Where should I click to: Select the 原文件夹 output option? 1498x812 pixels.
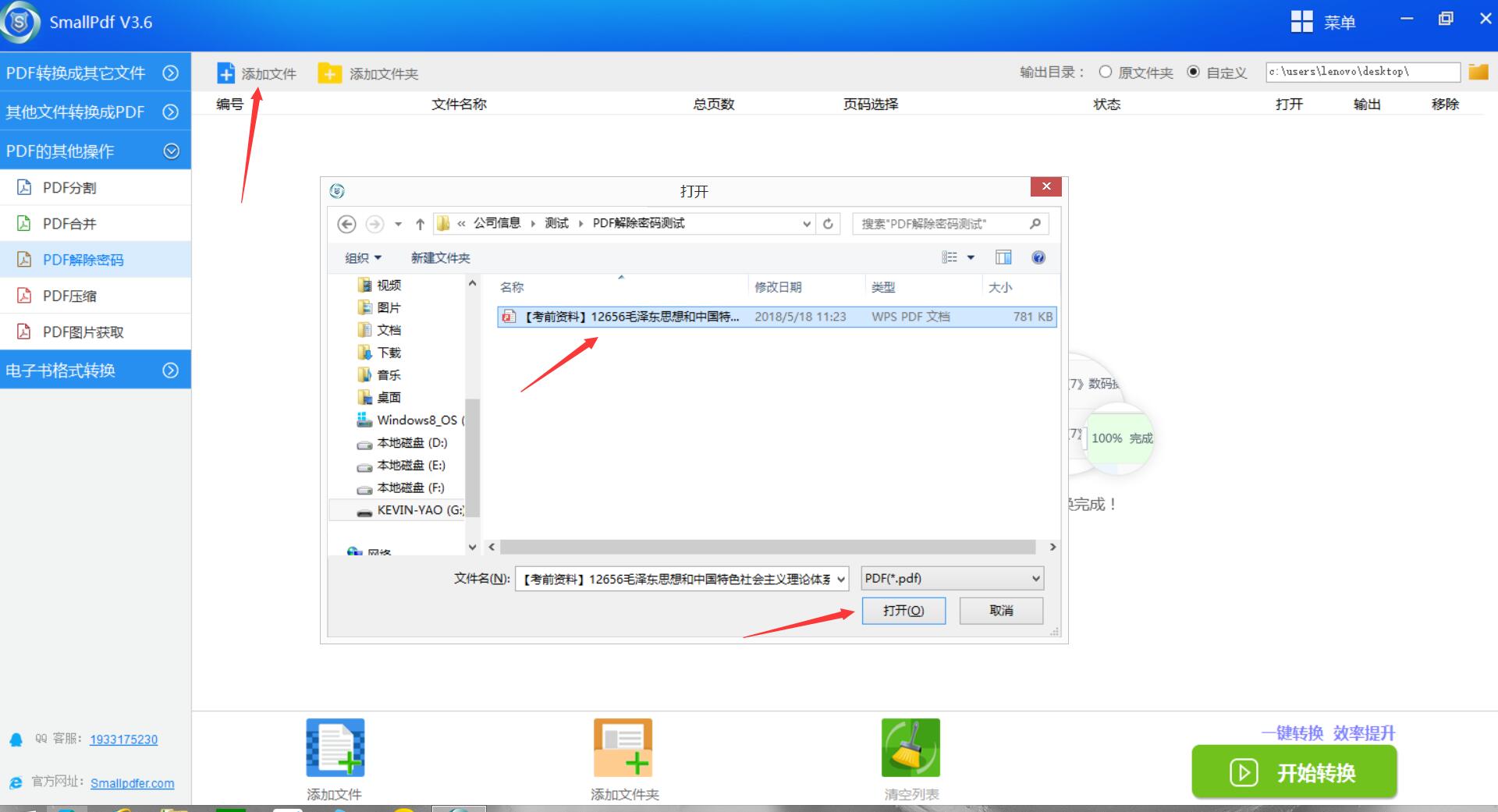tap(1106, 72)
